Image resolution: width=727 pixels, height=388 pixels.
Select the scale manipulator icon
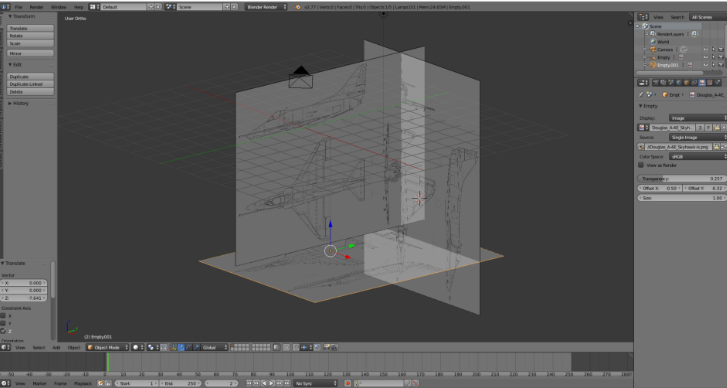pos(197,347)
